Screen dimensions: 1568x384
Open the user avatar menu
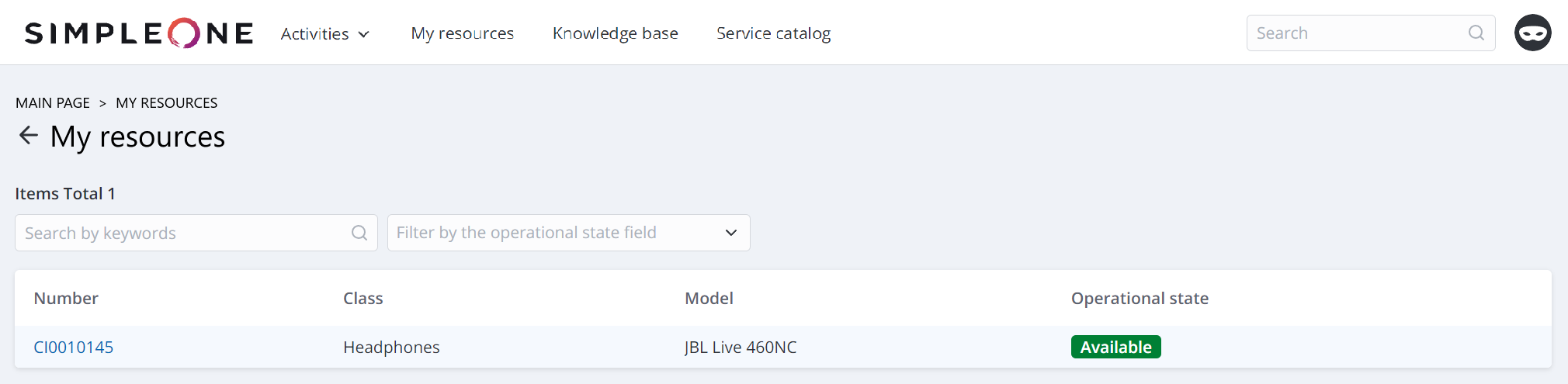point(1532,33)
